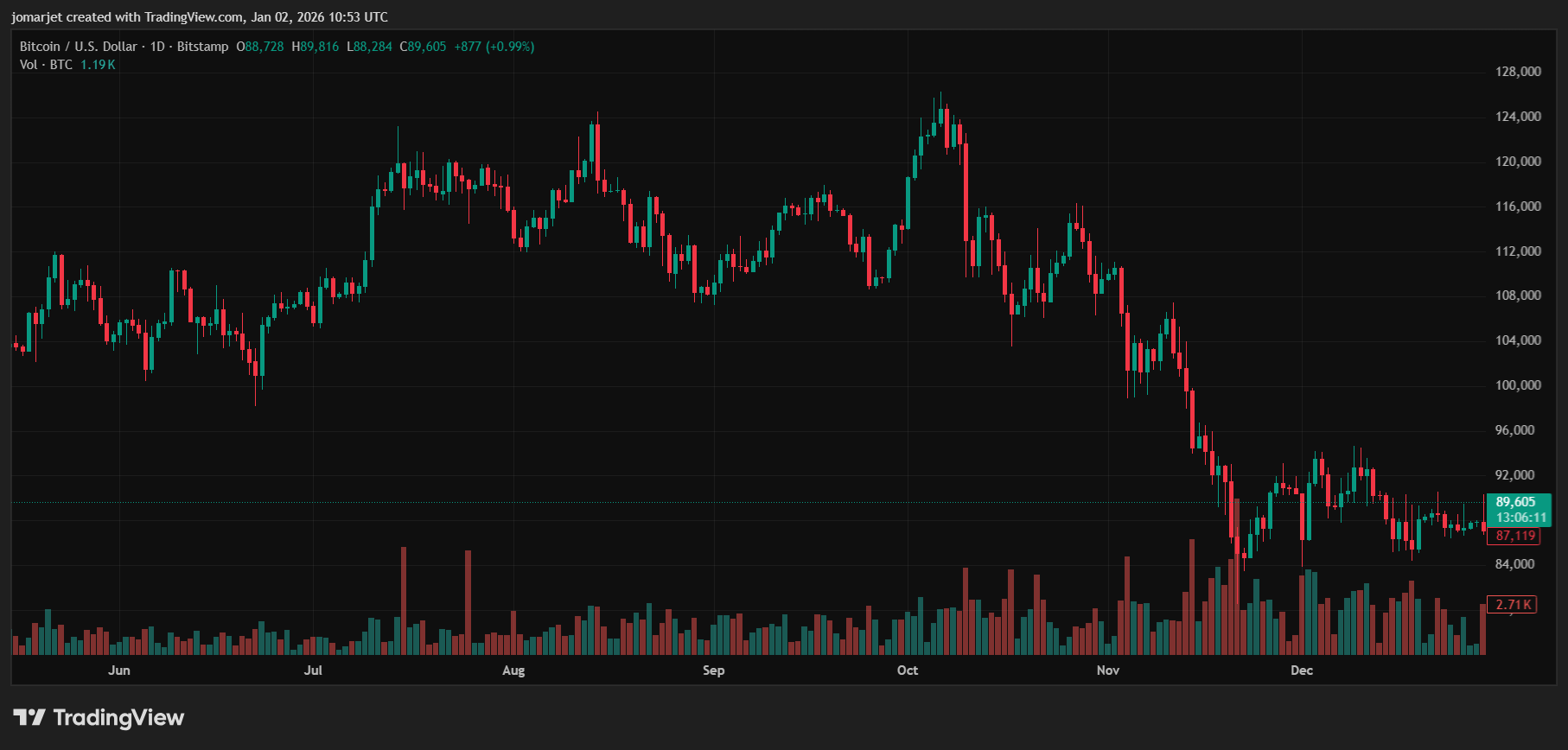Viewport: 1568px width, 750px height.
Task: Select the Aug label on time axis
Action: pyautogui.click(x=513, y=671)
